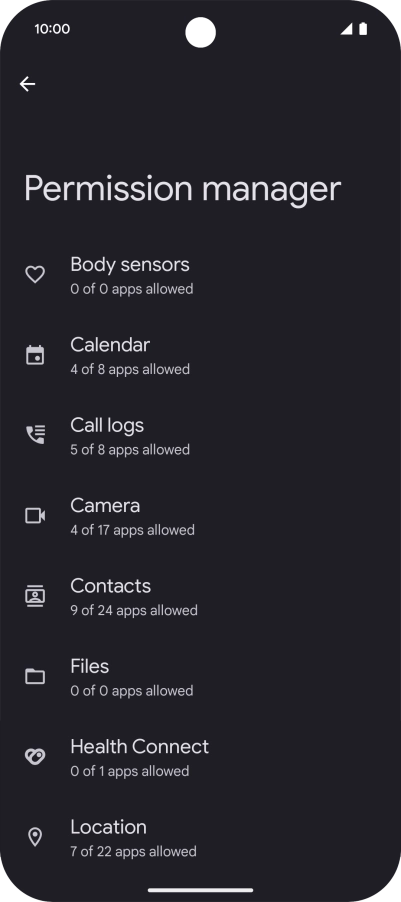The height and width of the screenshot is (902, 401).
Task: Select the Location pin icon
Action: (35, 837)
